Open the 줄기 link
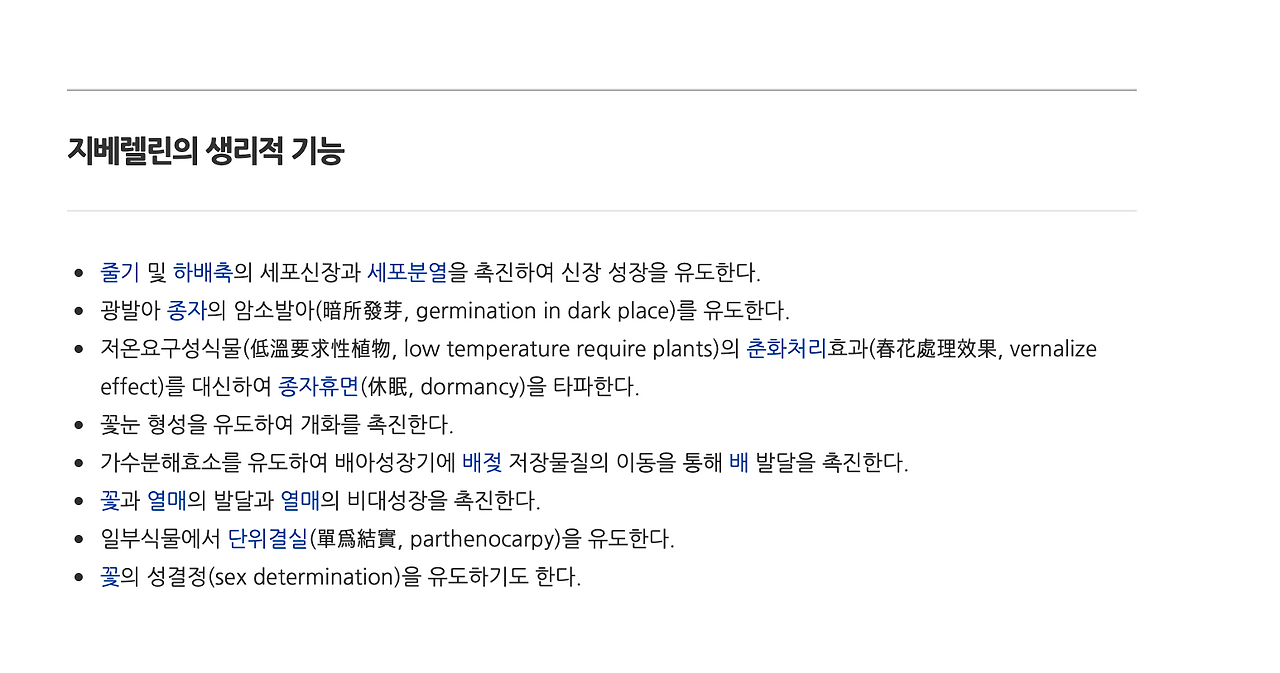This screenshot has height=673, width=1280. pos(120,272)
